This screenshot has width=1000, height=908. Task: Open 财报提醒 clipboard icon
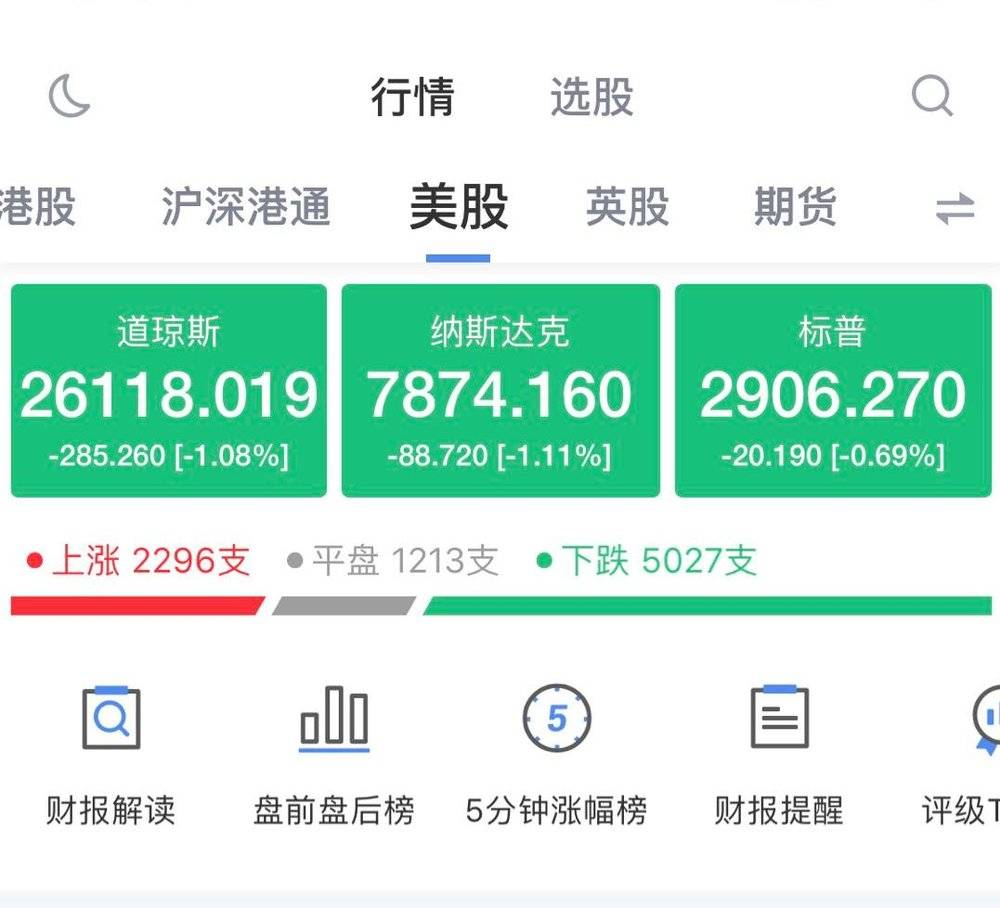coord(779,717)
